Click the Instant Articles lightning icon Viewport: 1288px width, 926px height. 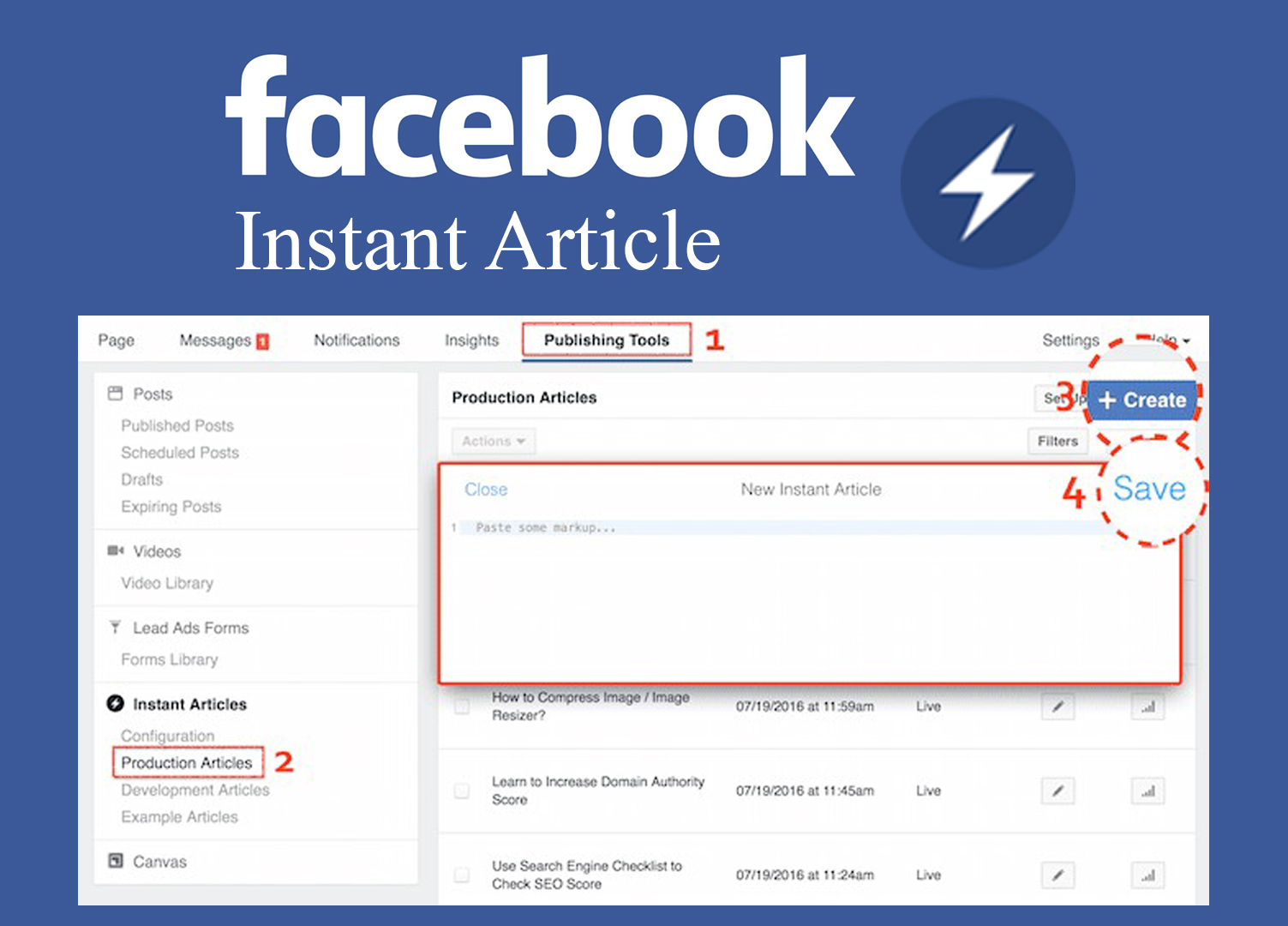(115, 704)
